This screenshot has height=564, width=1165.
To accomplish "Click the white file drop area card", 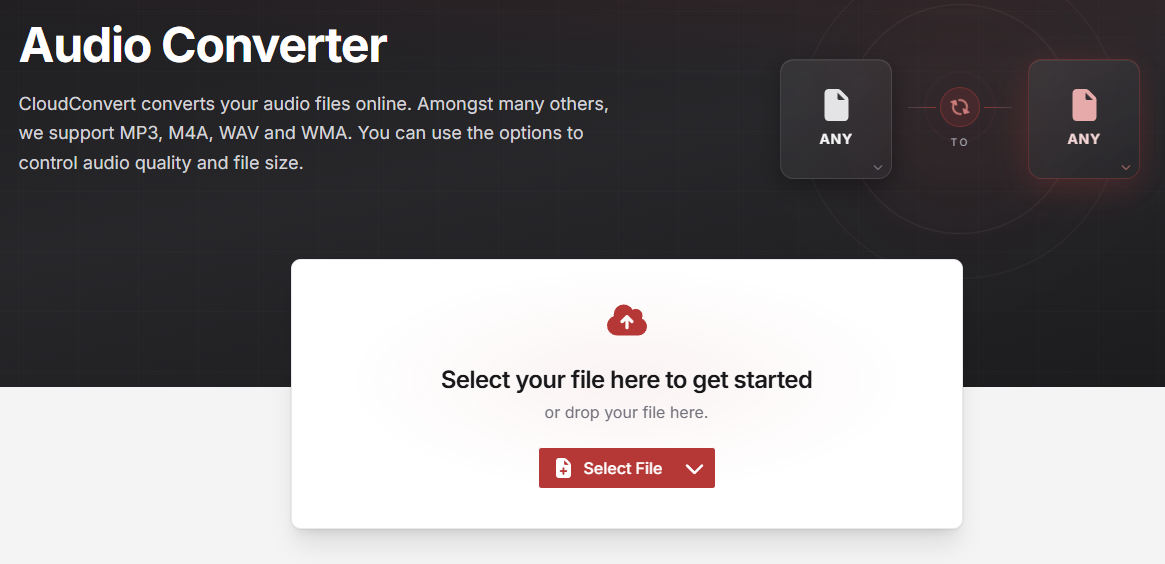I will (x=626, y=394).
